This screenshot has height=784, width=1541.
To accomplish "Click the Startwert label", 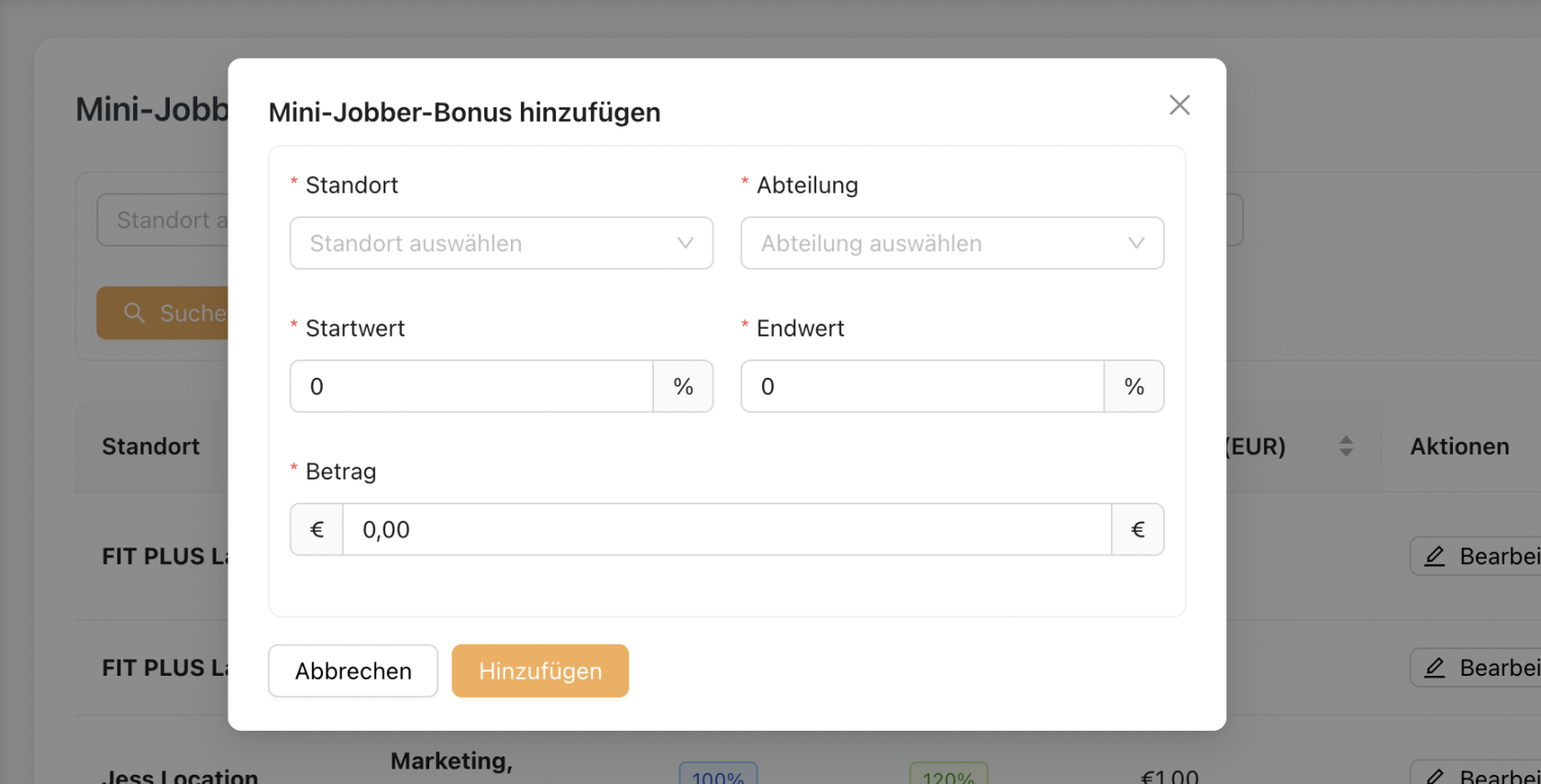I will [x=355, y=328].
